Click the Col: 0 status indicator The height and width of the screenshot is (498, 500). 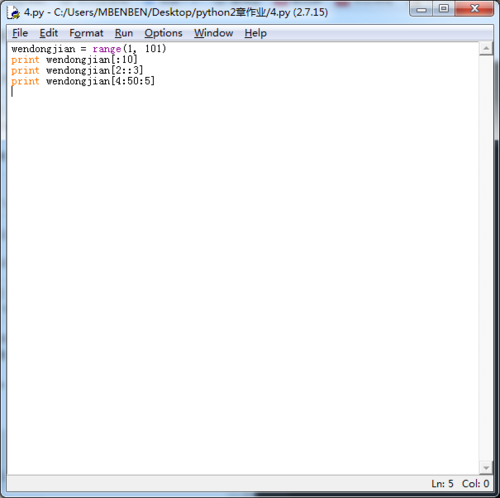pos(475,483)
